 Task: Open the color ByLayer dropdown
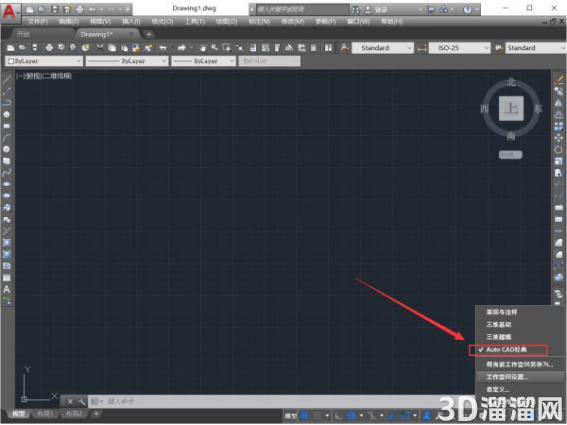coord(44,61)
